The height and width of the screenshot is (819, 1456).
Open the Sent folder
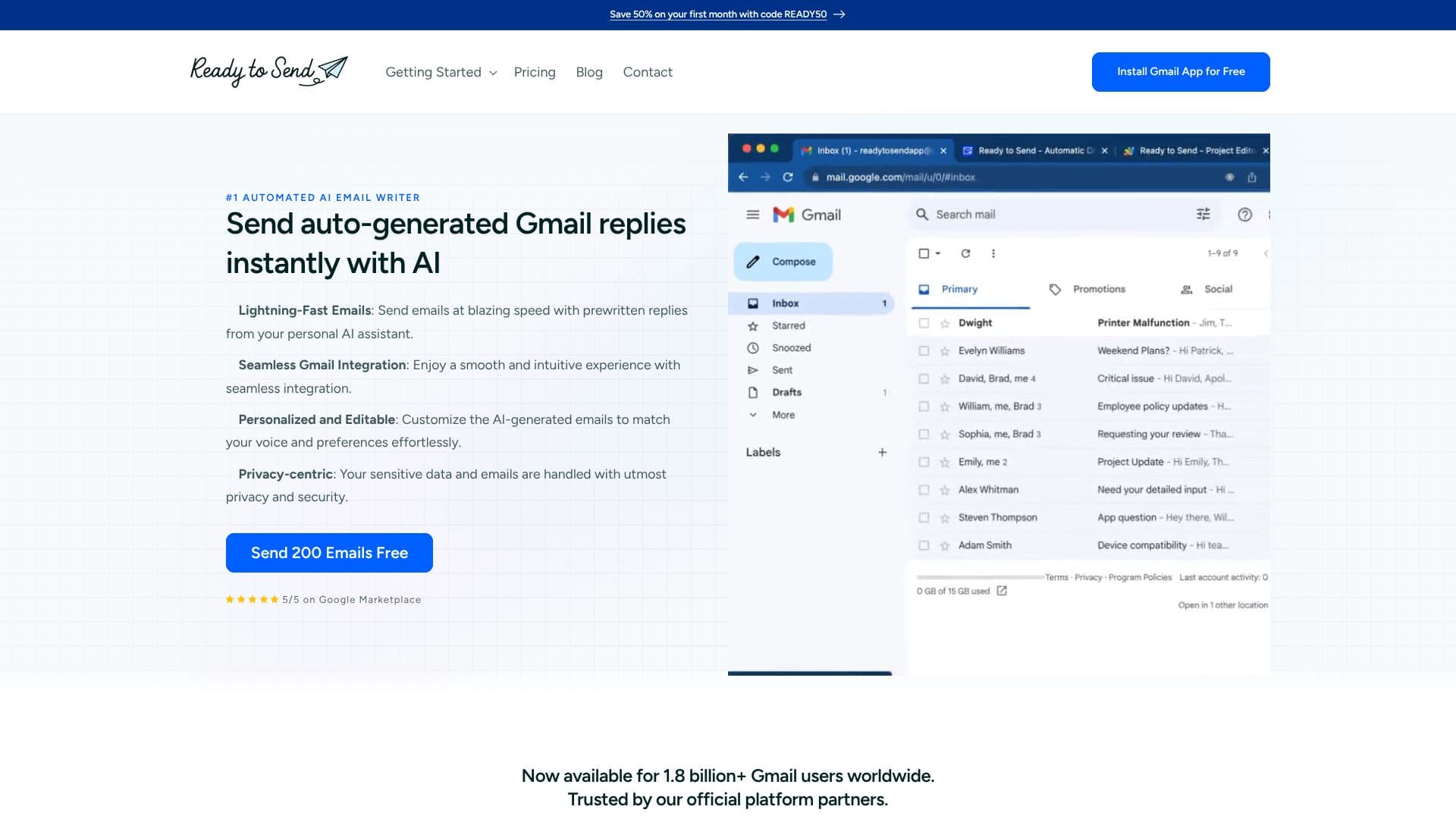pos(811,370)
